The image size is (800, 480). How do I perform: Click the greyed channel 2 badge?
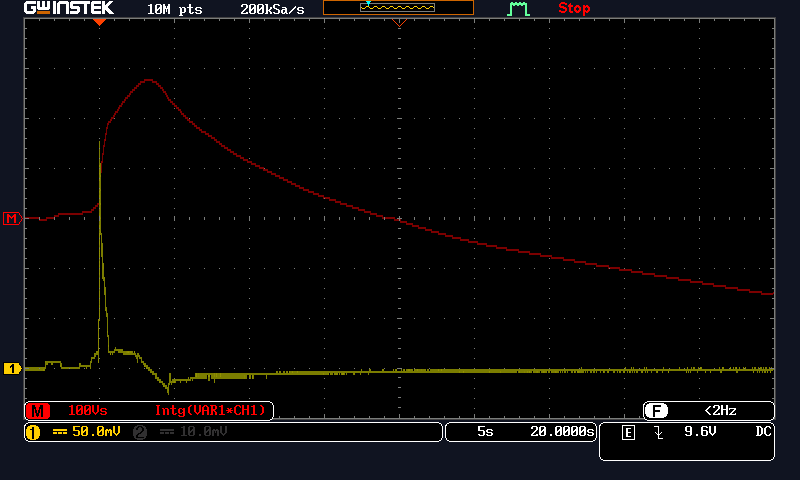pos(140,432)
